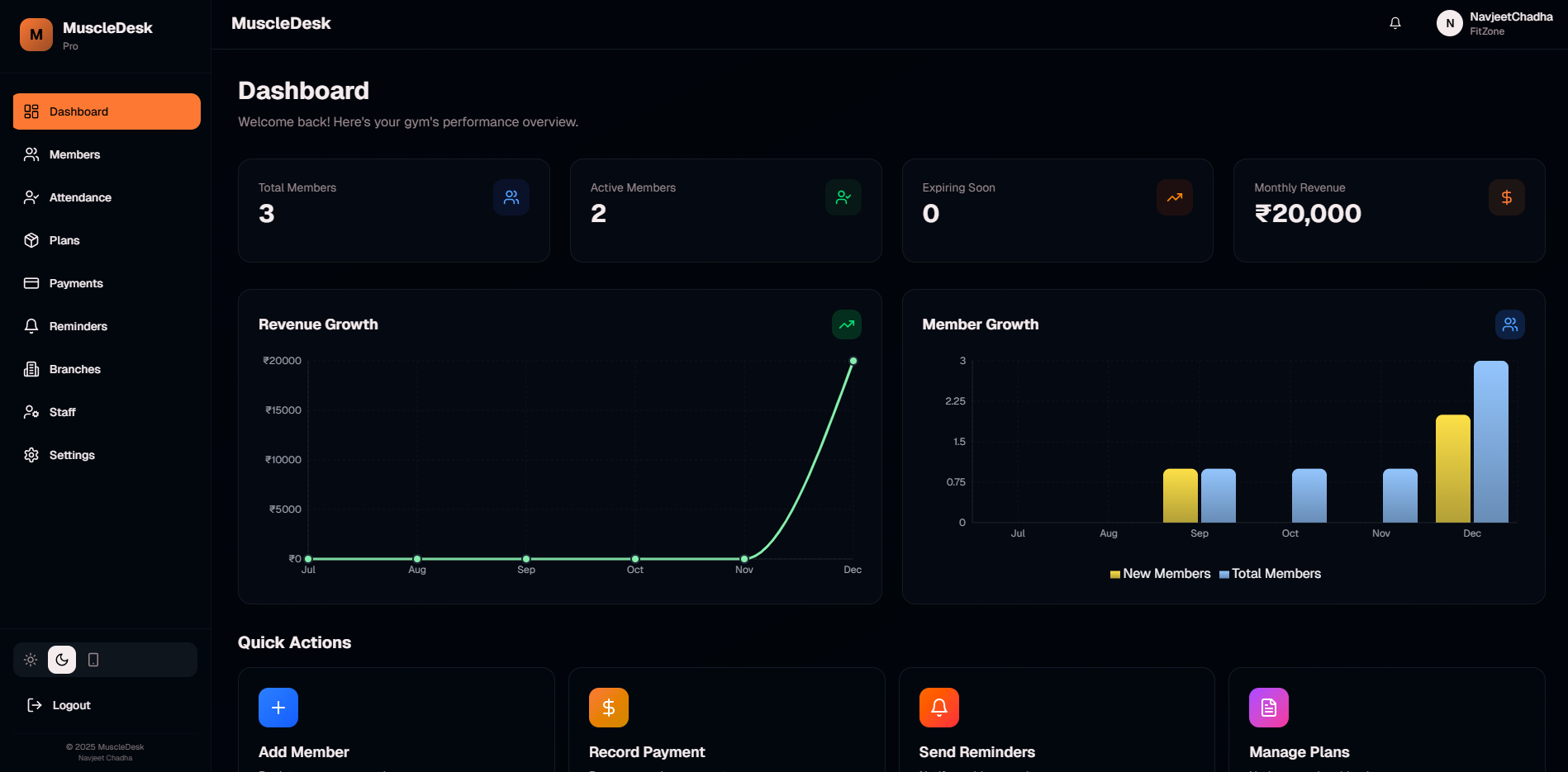Click the New Members yellow legend swatch
The width and height of the screenshot is (1568, 772).
click(1114, 573)
